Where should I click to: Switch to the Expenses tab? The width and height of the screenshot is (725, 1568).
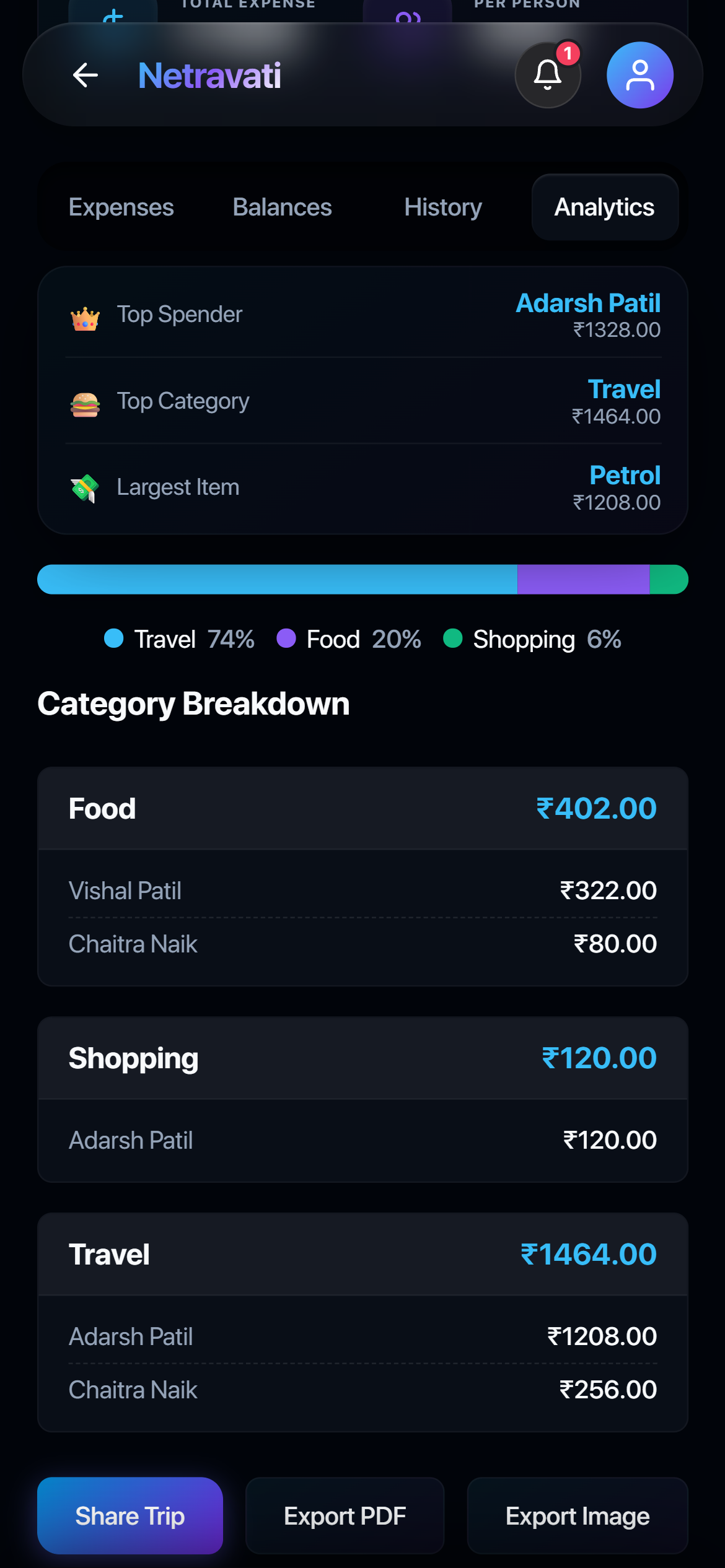[x=121, y=207]
